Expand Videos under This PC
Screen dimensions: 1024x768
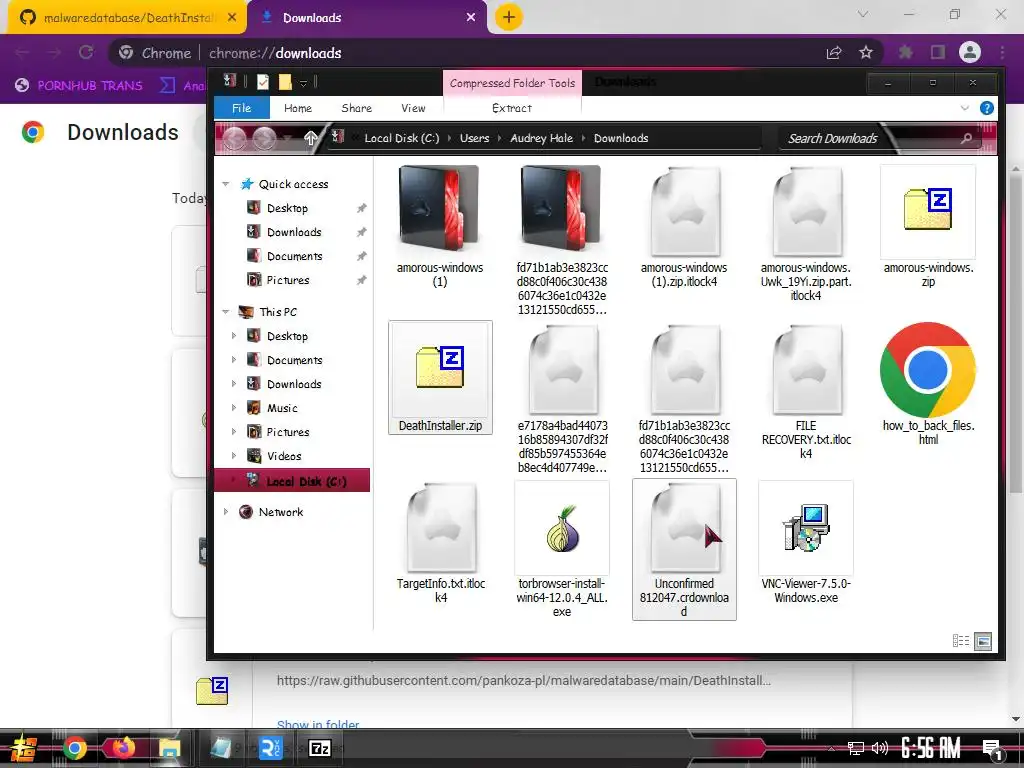pos(234,456)
